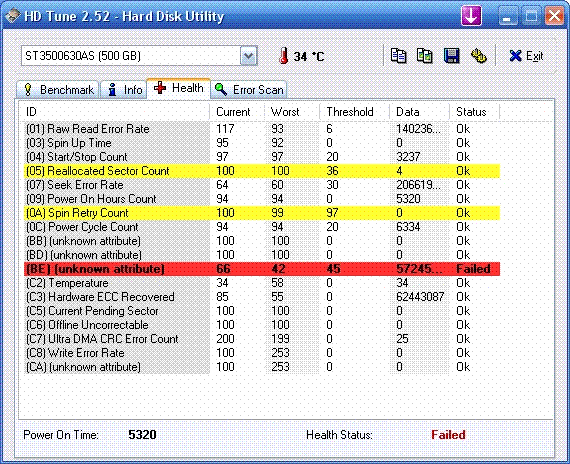Switch to the Benchmark tab
The width and height of the screenshot is (570, 464).
(57, 89)
